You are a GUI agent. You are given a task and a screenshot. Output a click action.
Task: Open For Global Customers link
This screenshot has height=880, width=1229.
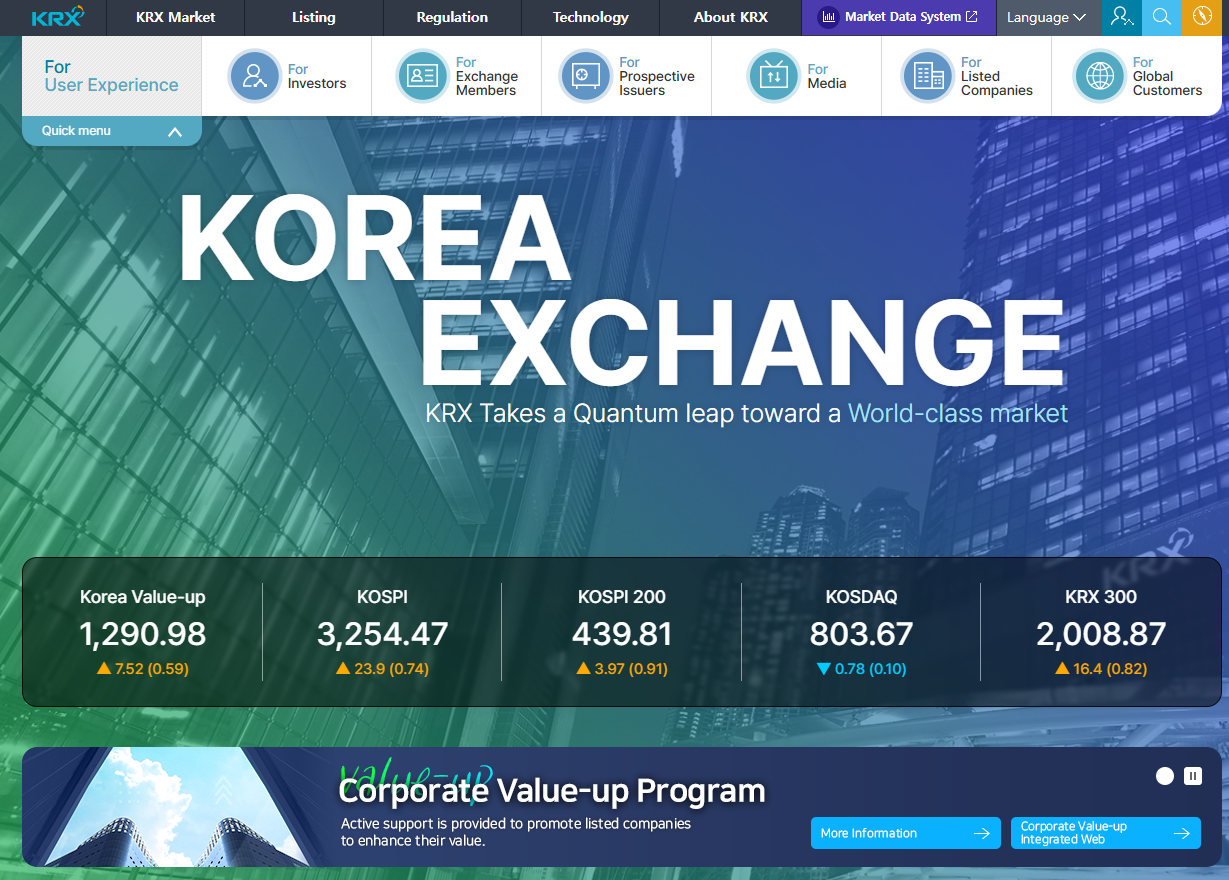(x=1167, y=76)
